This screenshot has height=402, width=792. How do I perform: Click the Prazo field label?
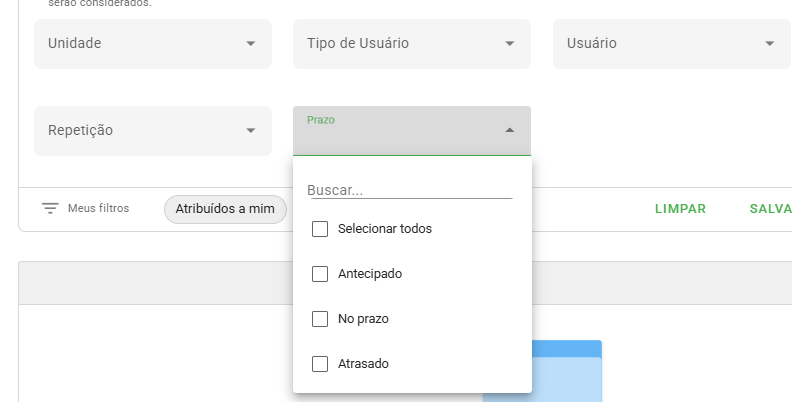point(321,120)
